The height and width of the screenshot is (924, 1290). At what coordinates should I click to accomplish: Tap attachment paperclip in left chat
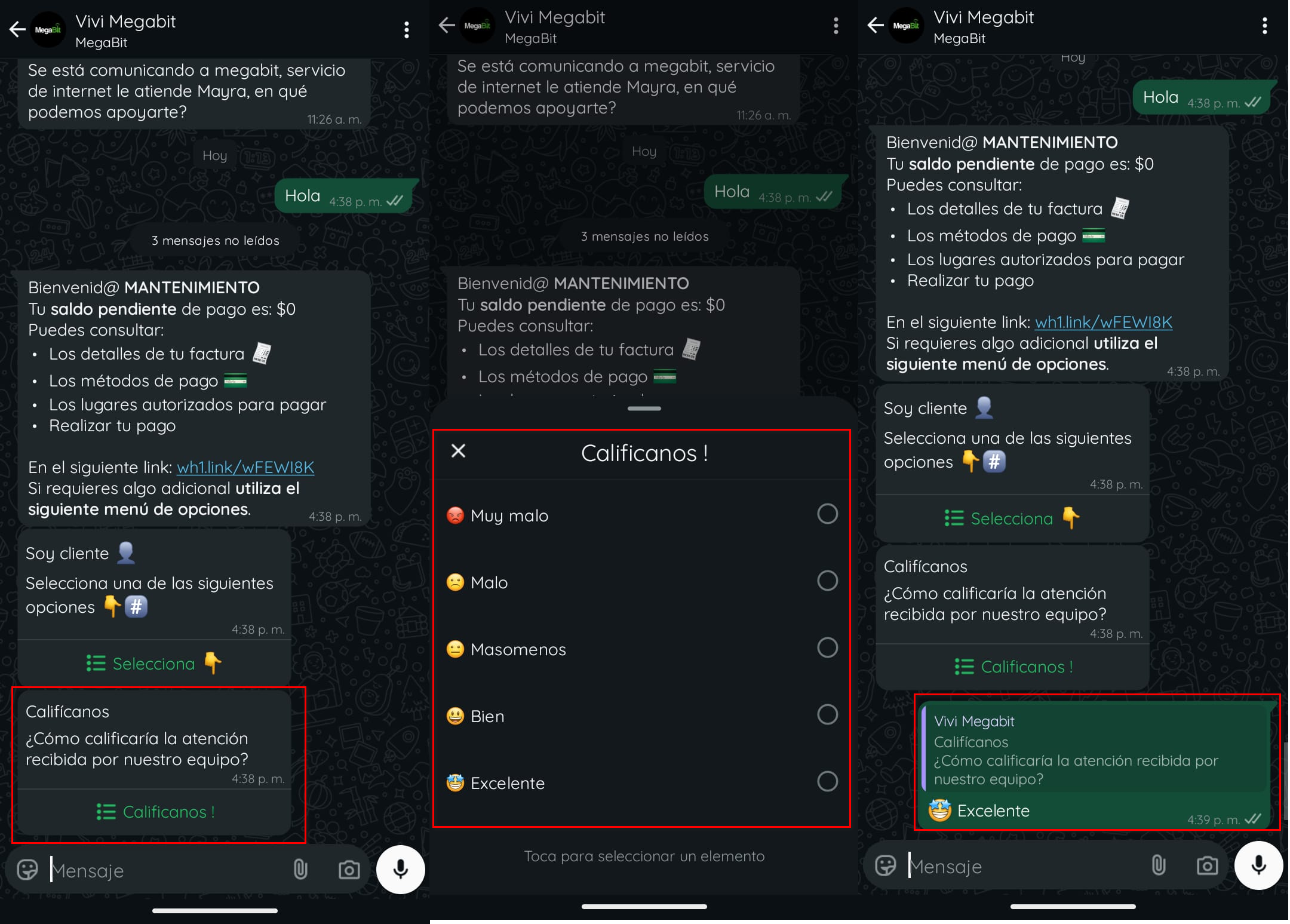click(x=300, y=870)
